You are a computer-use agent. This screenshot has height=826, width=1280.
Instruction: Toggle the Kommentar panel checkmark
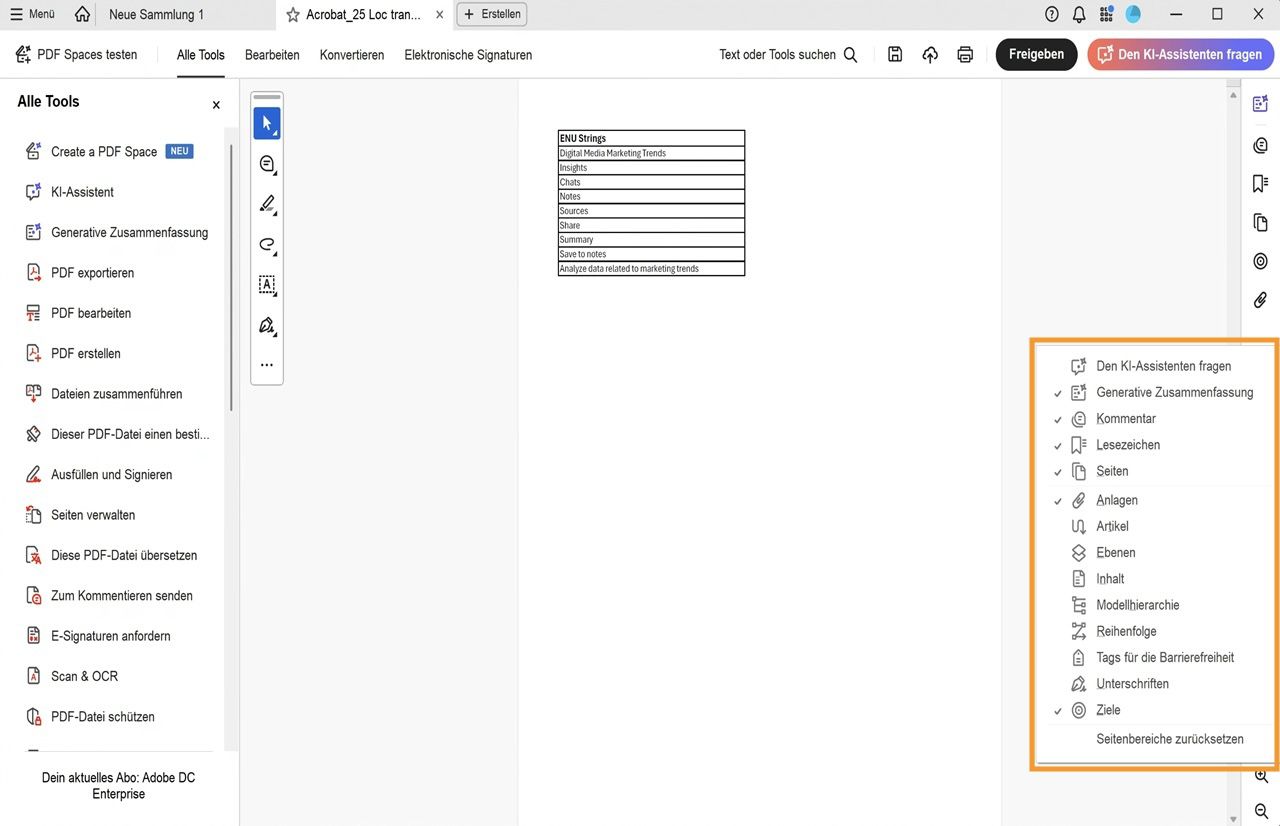pyautogui.click(x=1126, y=418)
